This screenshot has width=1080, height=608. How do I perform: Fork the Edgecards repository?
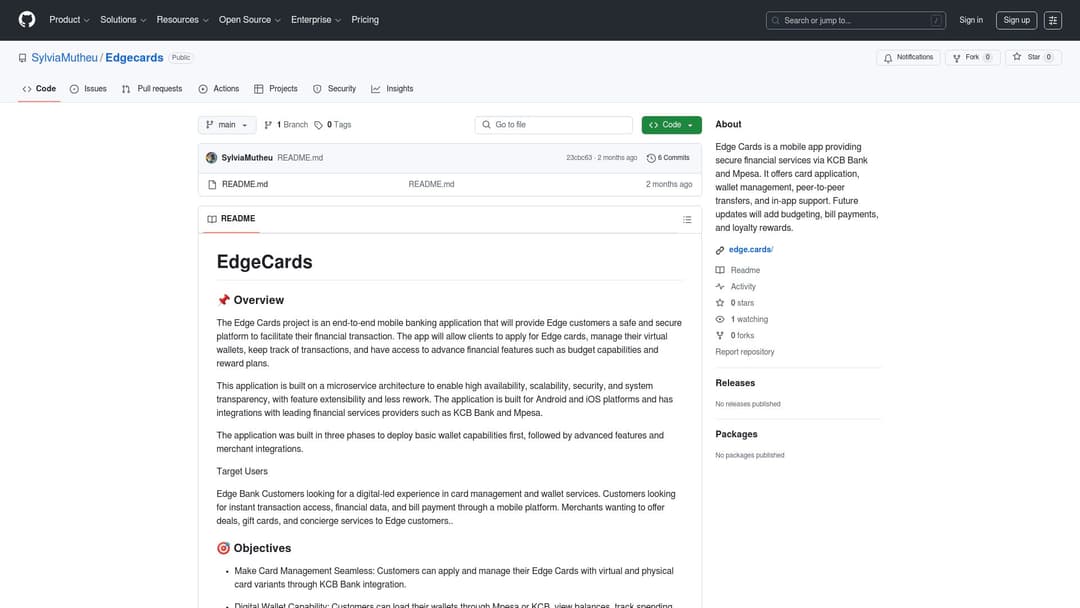pos(973,58)
